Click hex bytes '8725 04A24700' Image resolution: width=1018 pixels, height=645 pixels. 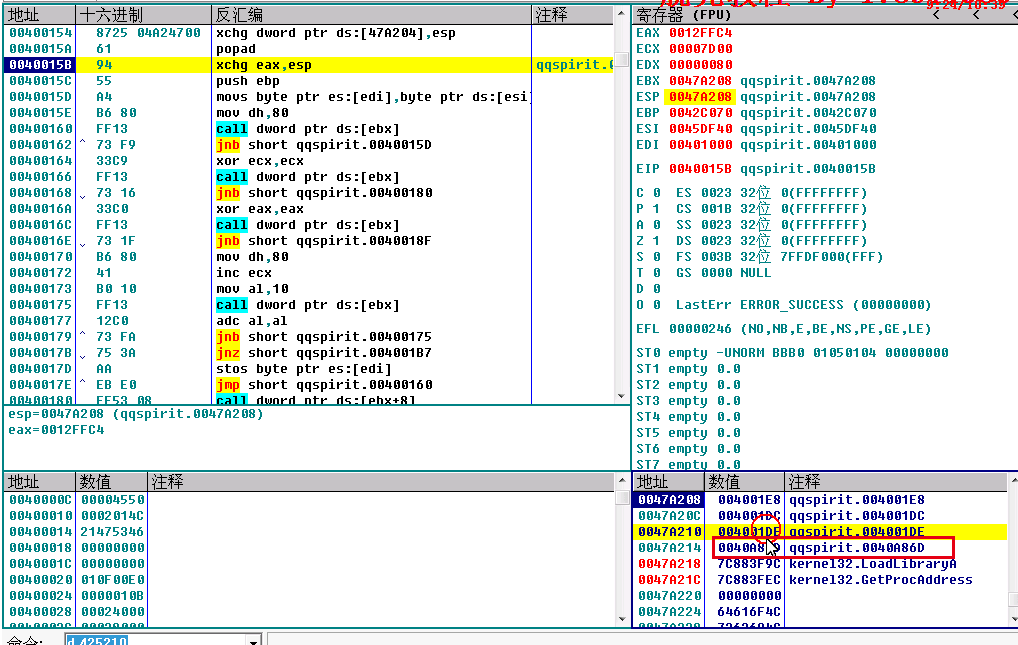[148, 32]
